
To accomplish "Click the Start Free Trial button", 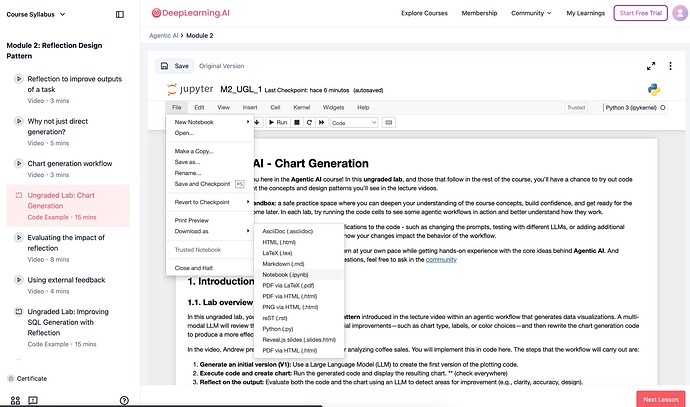I will click(x=640, y=13).
